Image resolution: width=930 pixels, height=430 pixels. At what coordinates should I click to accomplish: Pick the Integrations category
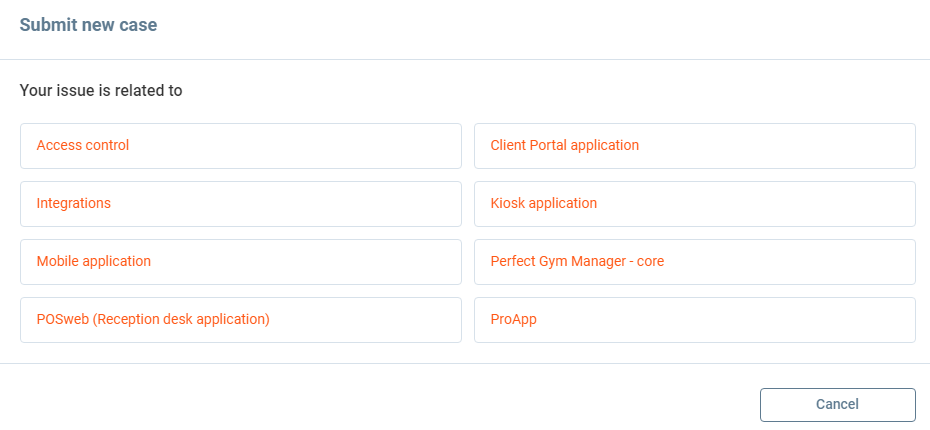pyautogui.click(x=240, y=204)
